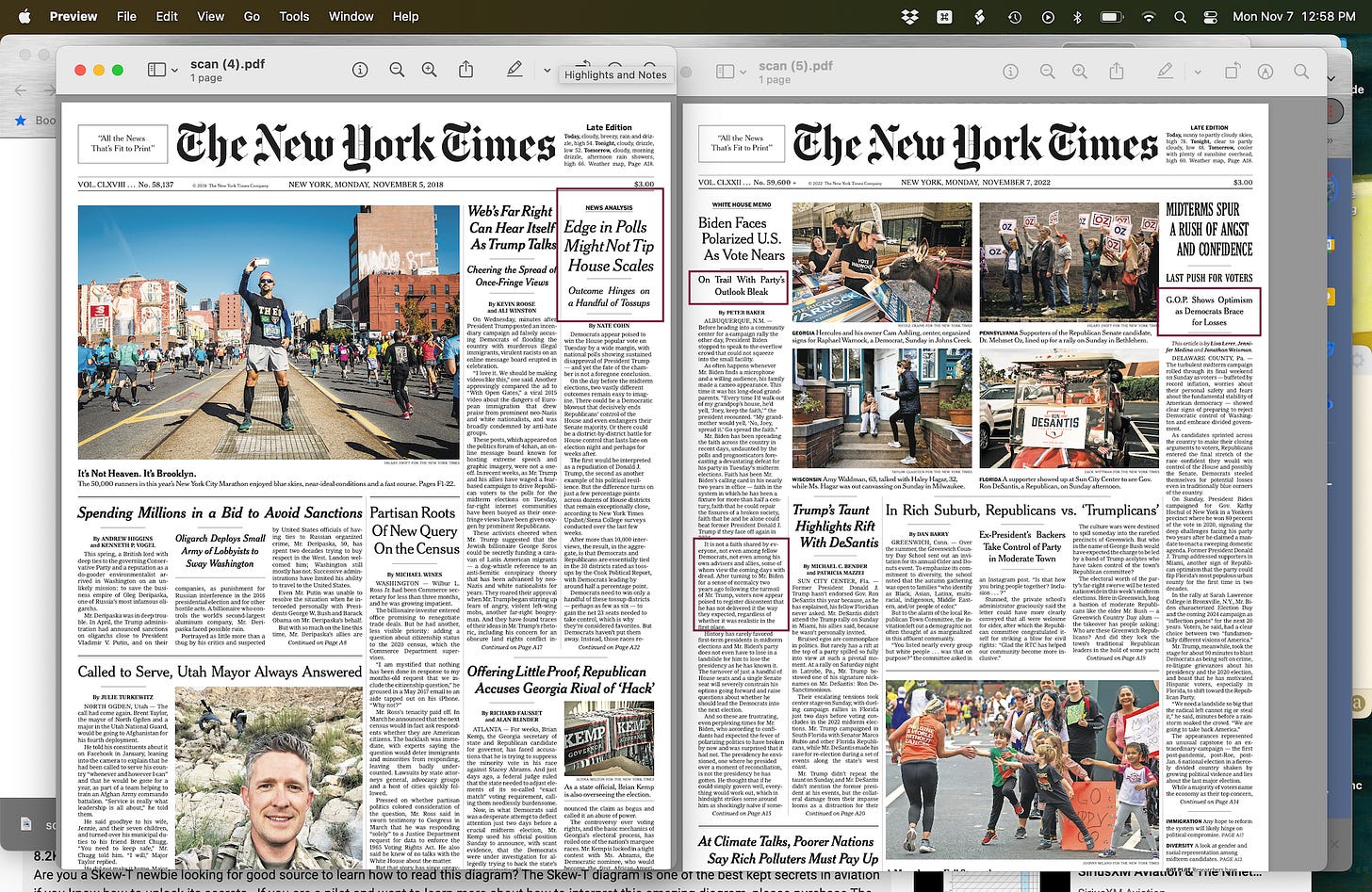
Task: Click headline "Trump's Taunt Highlights Rift With DeSantis"
Action: [x=837, y=526]
